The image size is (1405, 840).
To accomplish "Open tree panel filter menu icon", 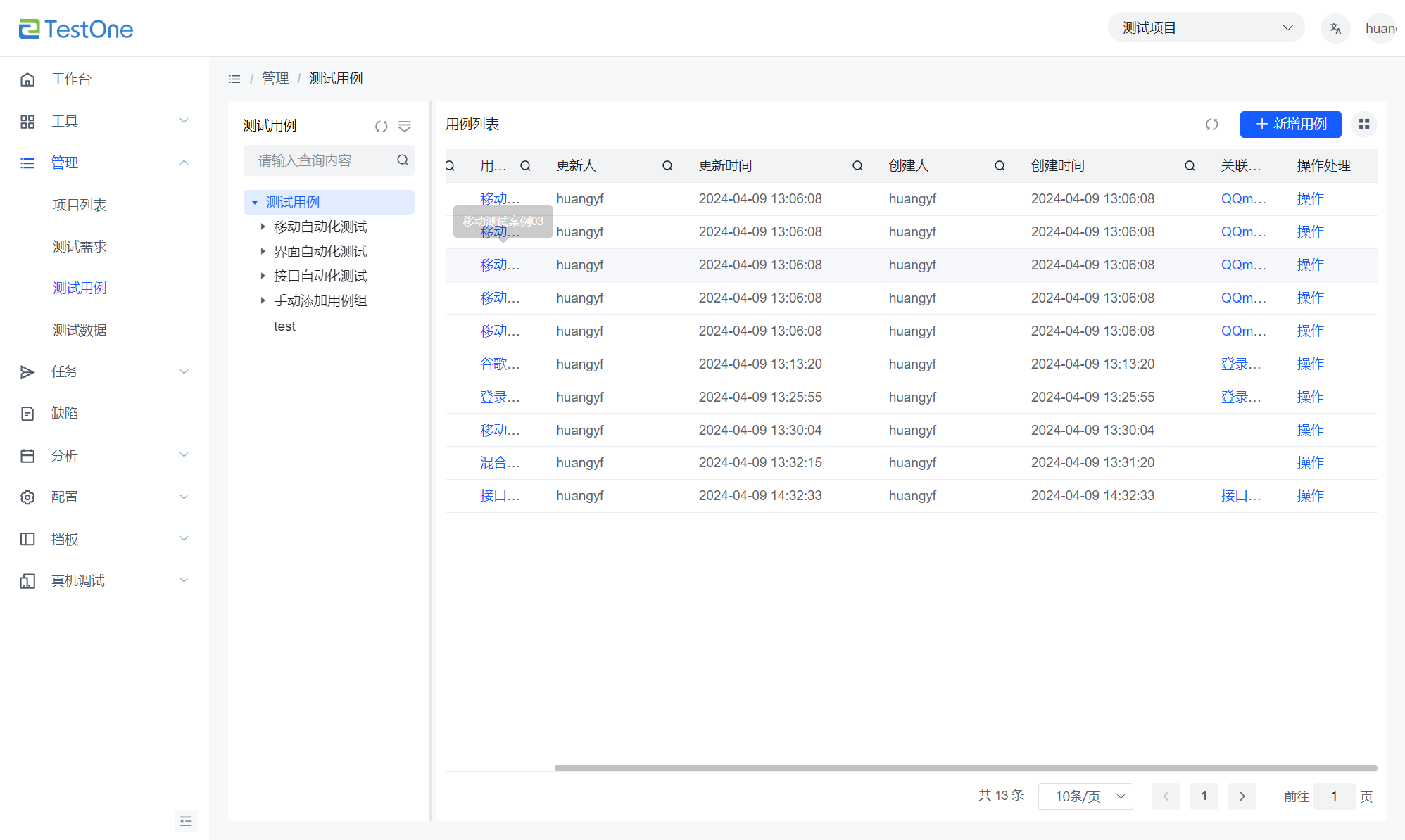I will pyautogui.click(x=404, y=127).
